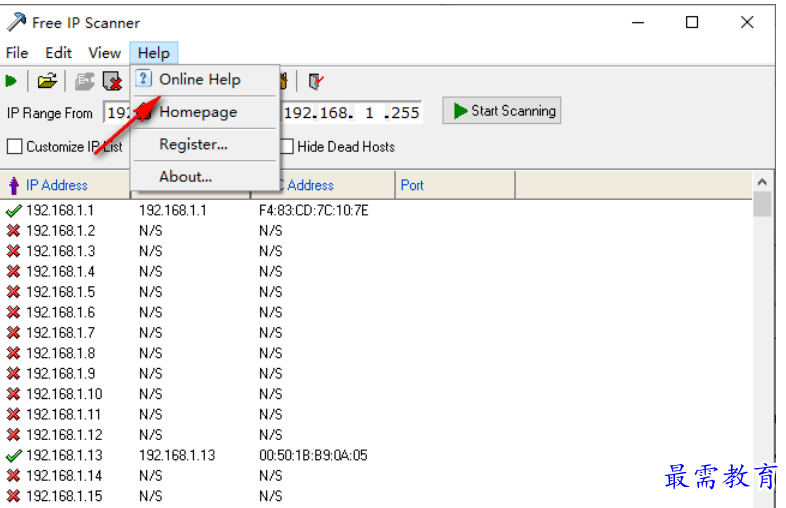Click the red X icon for 192.168.1.14
This screenshot has height=508, width=786.
coord(14,475)
